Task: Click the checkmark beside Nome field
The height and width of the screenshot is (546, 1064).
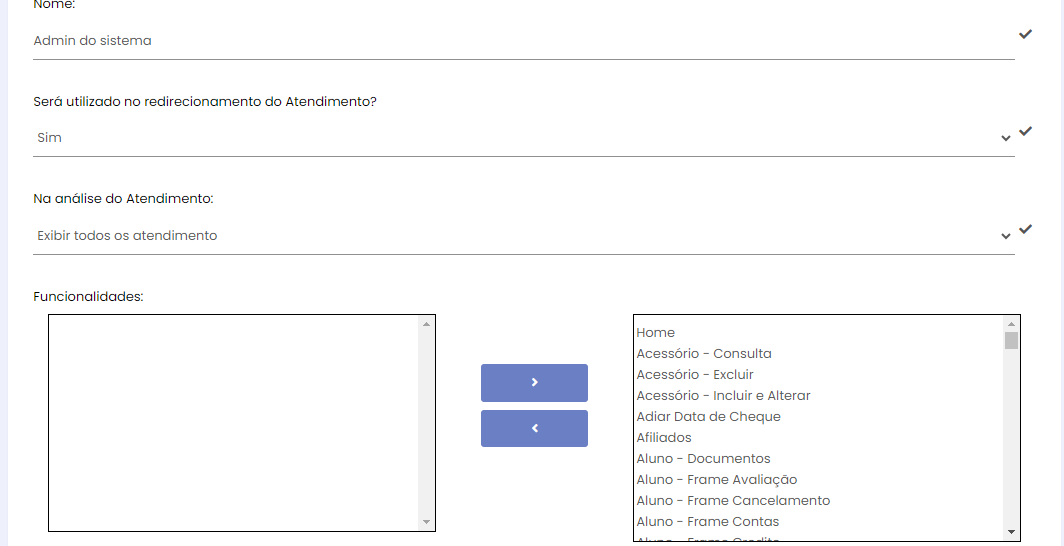Action: coord(1025,34)
